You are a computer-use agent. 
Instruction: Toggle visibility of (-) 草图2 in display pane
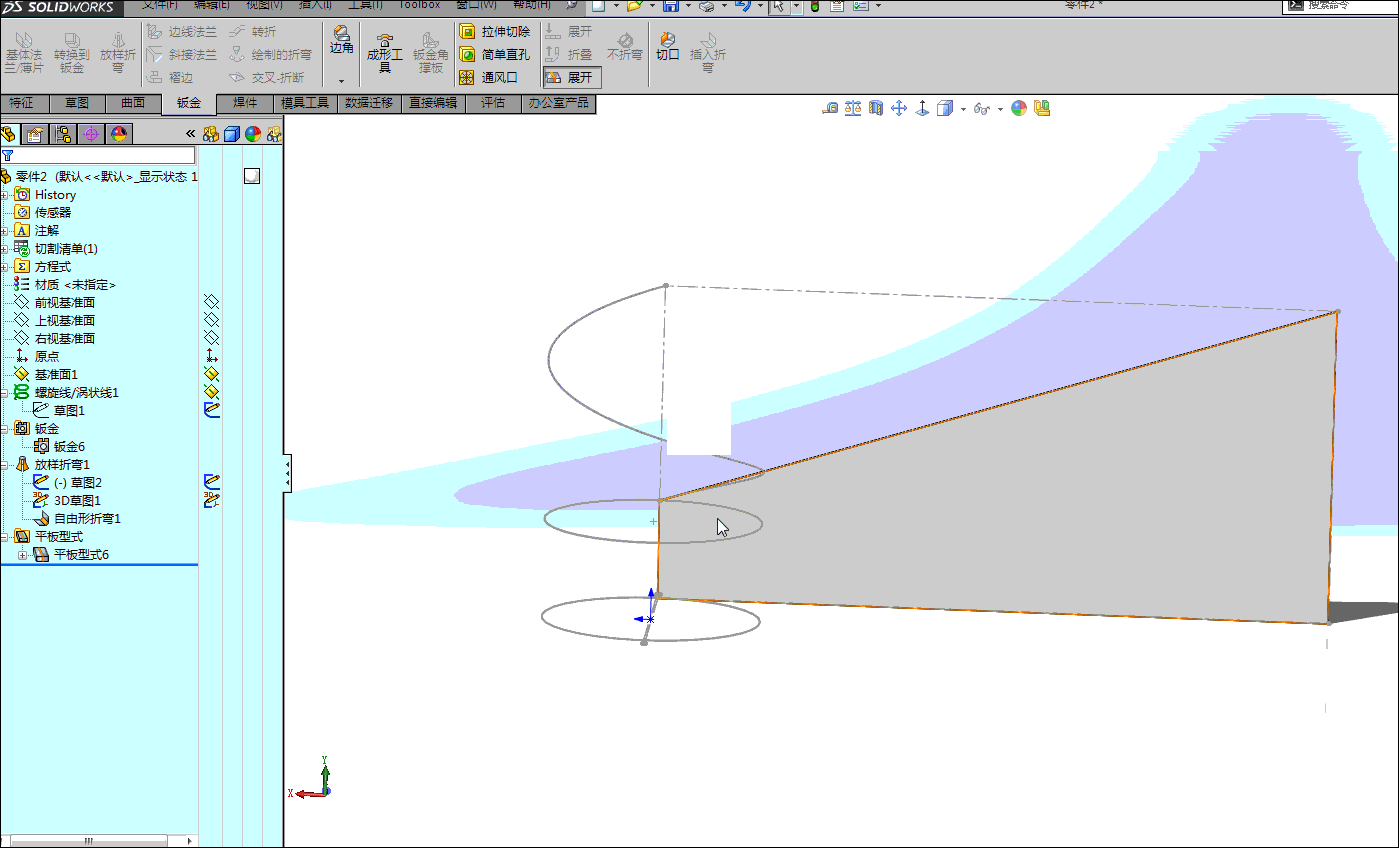click(211, 482)
